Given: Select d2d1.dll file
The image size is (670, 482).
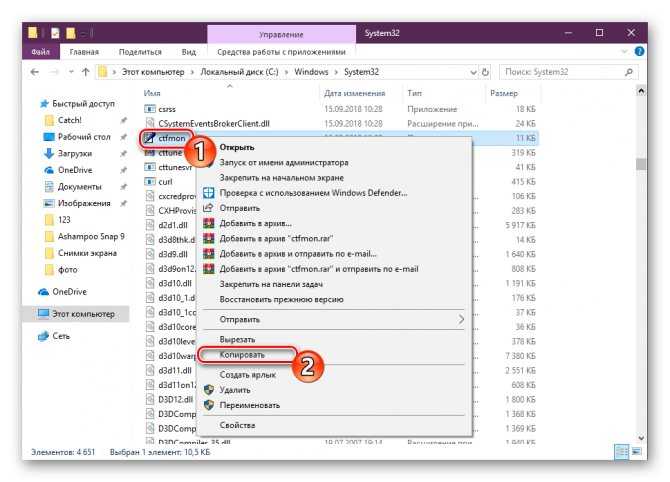Looking at the screenshot, I should (173, 226).
